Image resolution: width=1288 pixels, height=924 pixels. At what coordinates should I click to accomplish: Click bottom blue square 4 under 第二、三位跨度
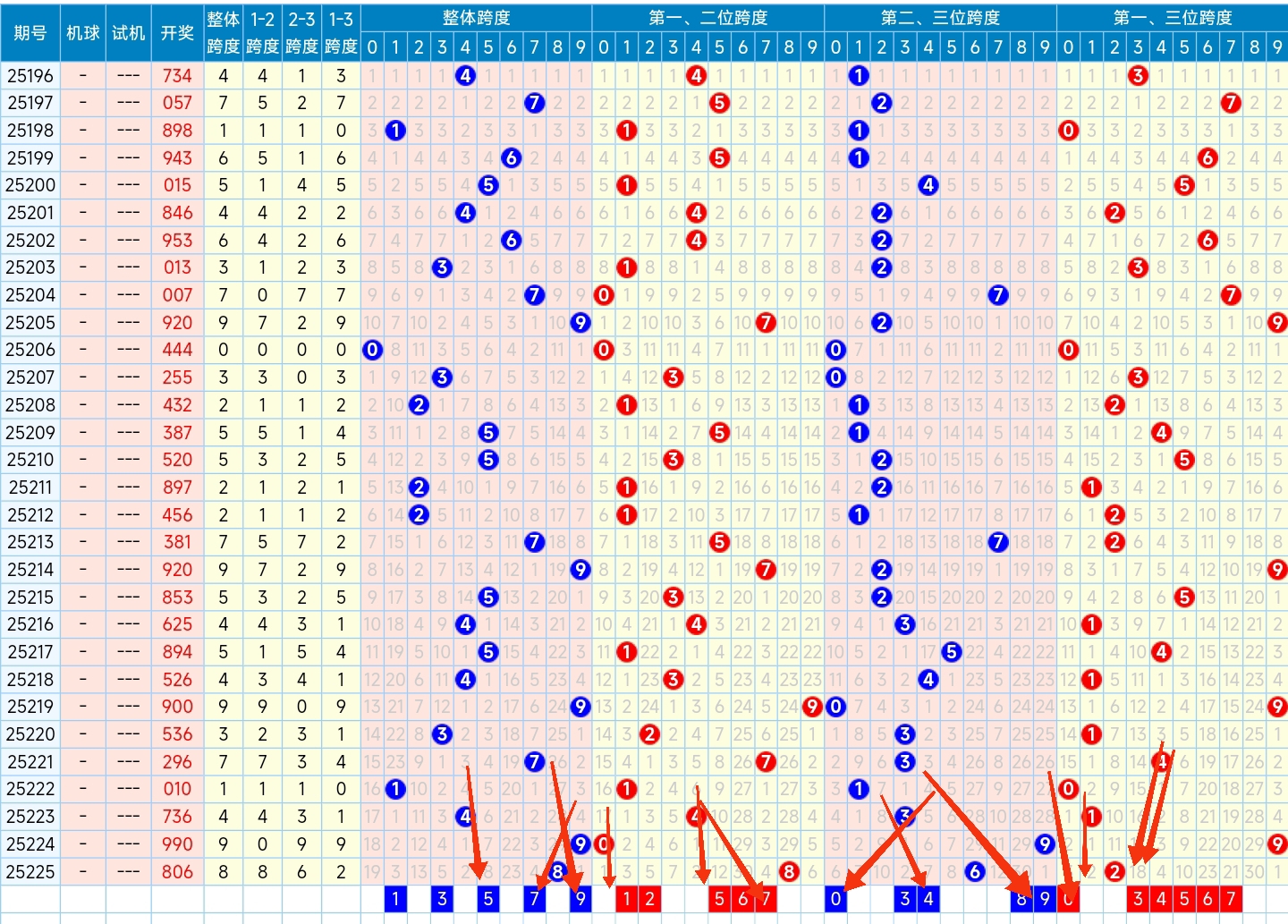(928, 899)
